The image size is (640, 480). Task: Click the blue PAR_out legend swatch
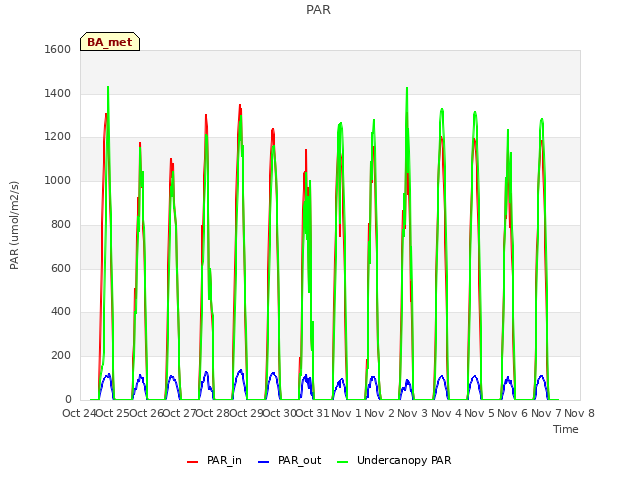pyautogui.click(x=264, y=462)
